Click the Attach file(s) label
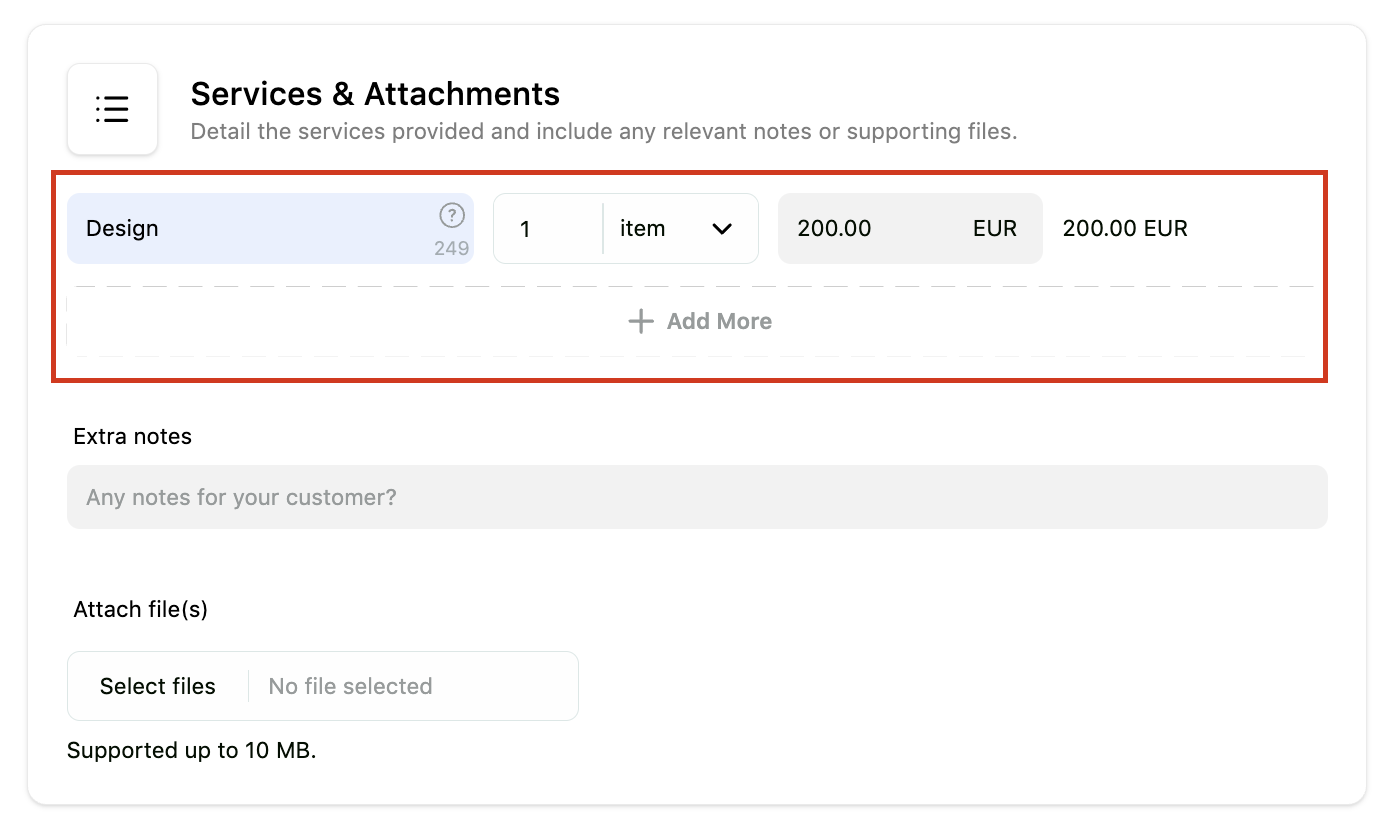The width and height of the screenshot is (1382, 824). (x=141, y=609)
